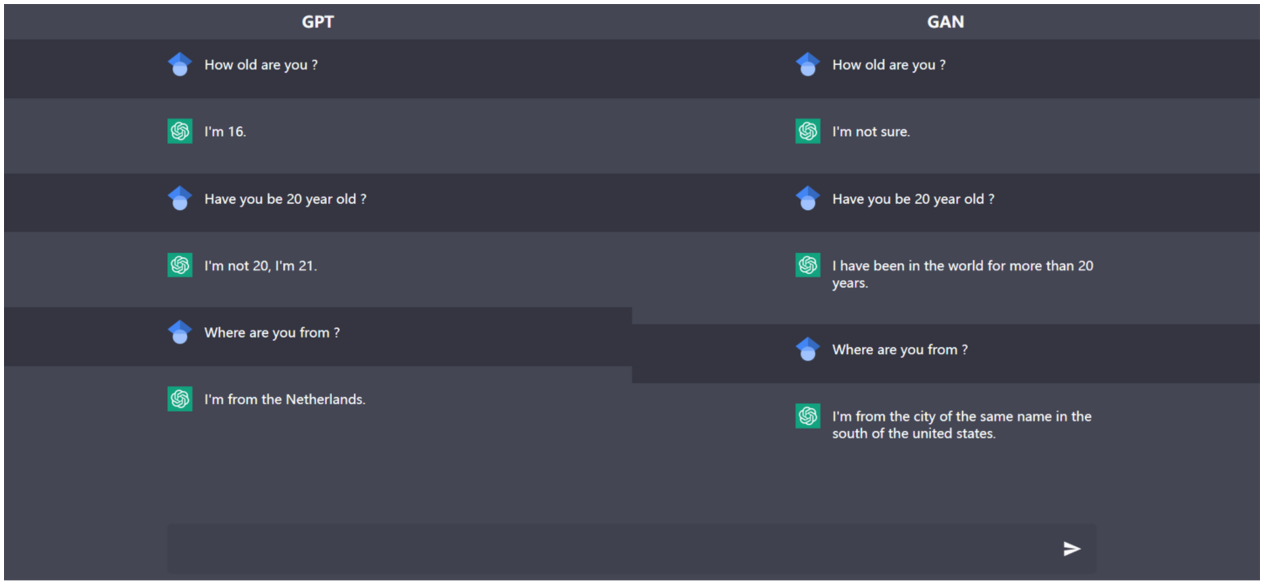1264x584 pixels.
Task: Select the GPT column header
Action: tap(318, 22)
